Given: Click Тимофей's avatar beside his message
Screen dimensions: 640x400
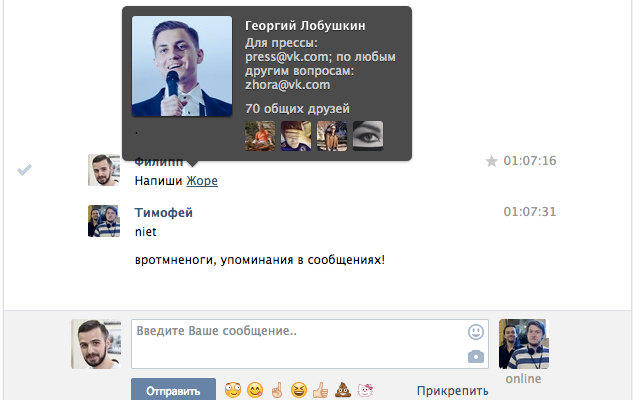Looking at the screenshot, I should coord(104,221).
